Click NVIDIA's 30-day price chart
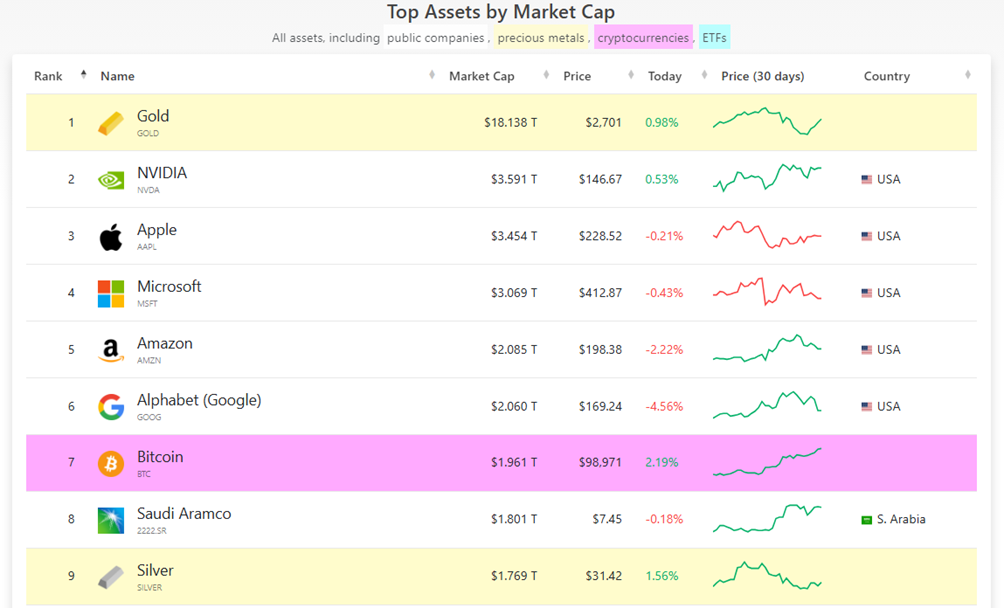The image size is (1004, 608). 767,178
